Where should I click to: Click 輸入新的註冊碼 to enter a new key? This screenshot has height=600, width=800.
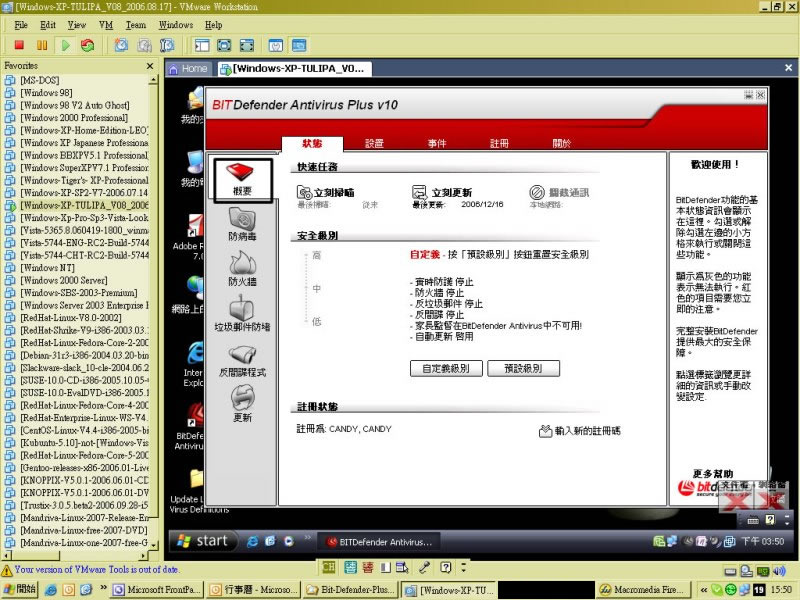(x=580, y=431)
